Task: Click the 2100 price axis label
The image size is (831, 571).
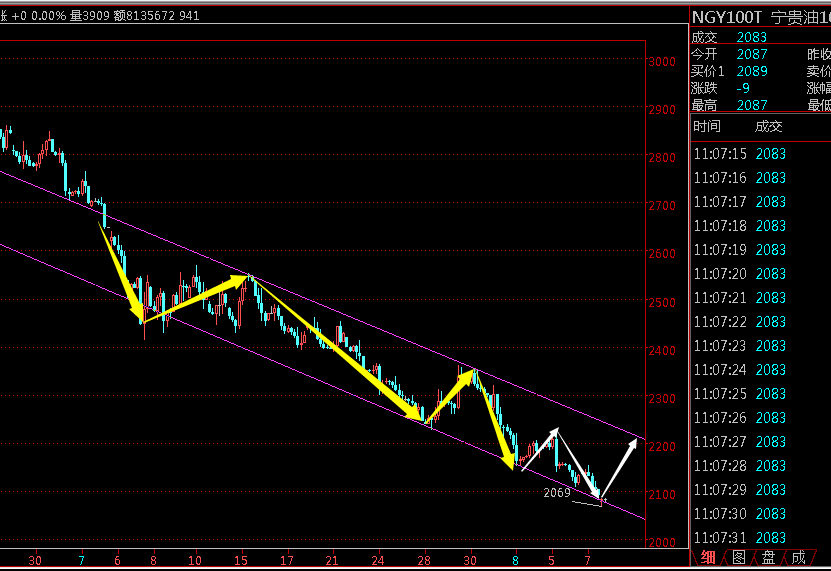Action: 662,494
